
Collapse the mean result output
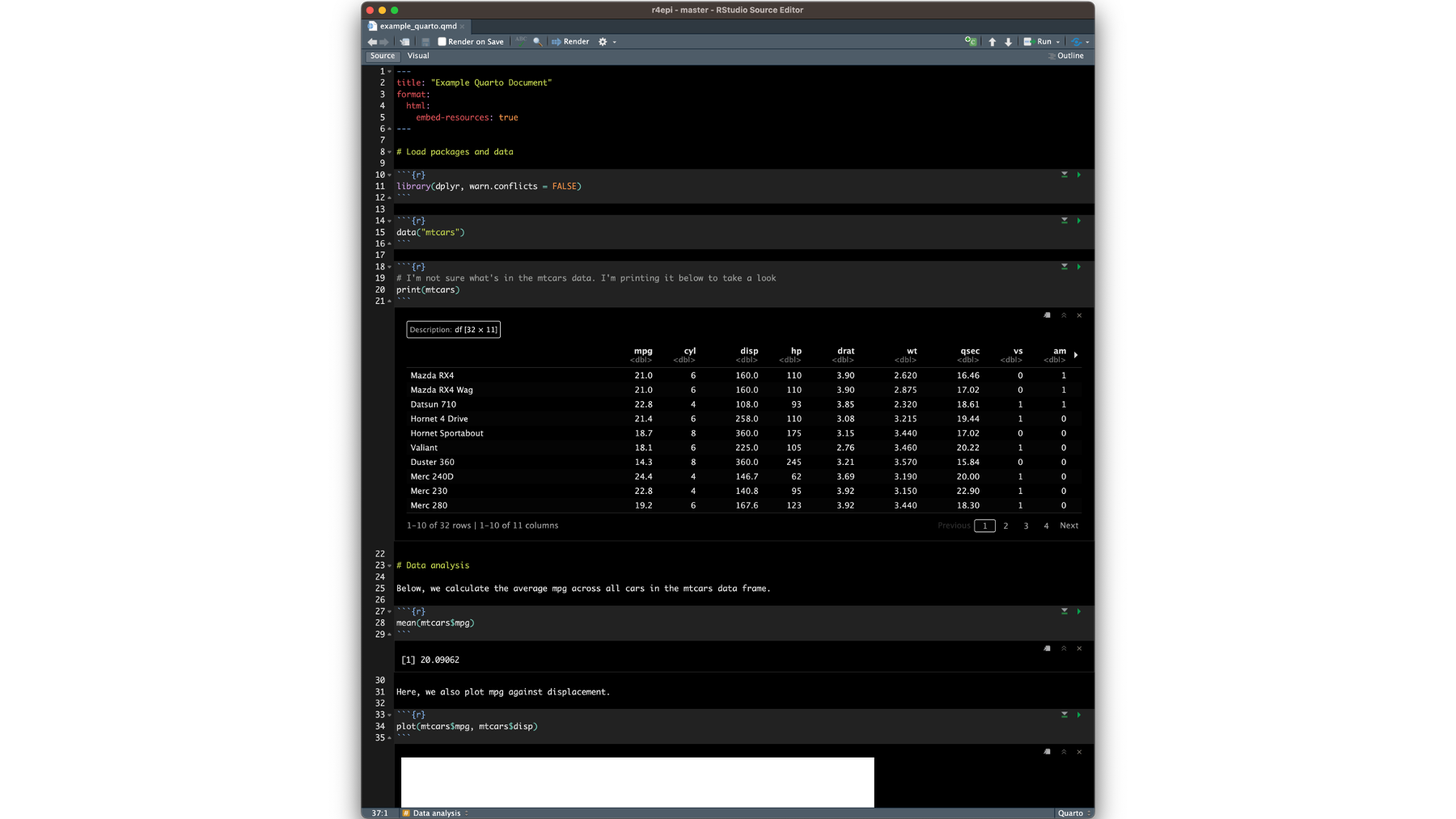[1064, 648]
